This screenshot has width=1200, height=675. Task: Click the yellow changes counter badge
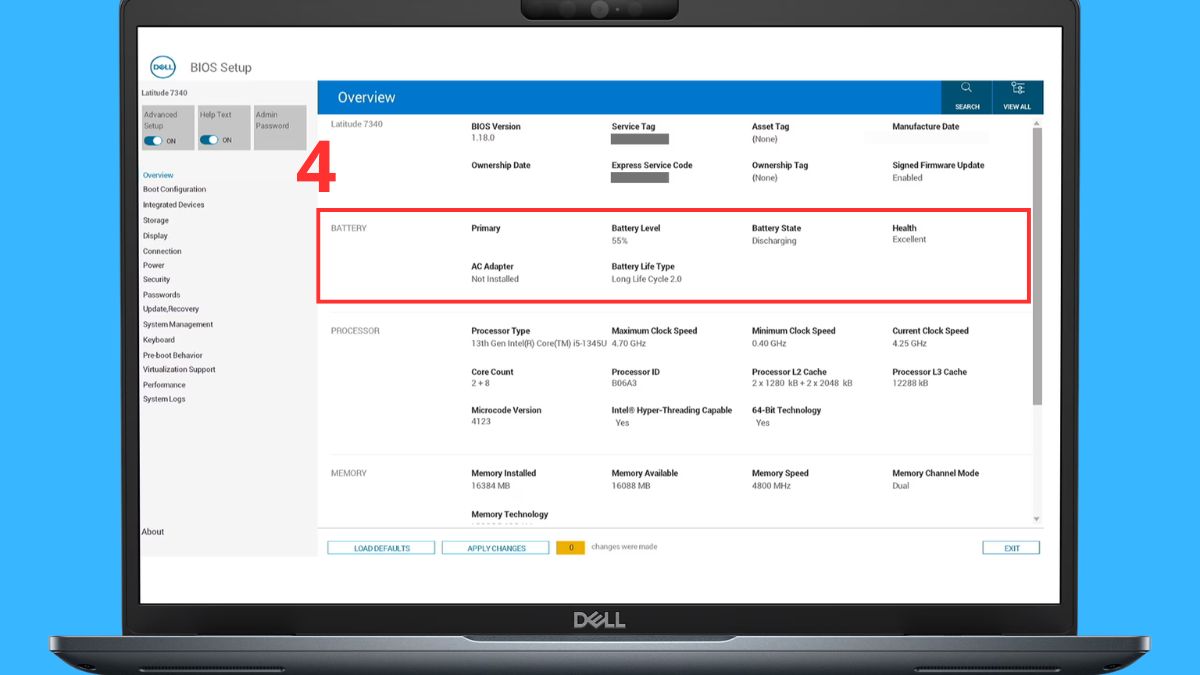[x=570, y=548]
